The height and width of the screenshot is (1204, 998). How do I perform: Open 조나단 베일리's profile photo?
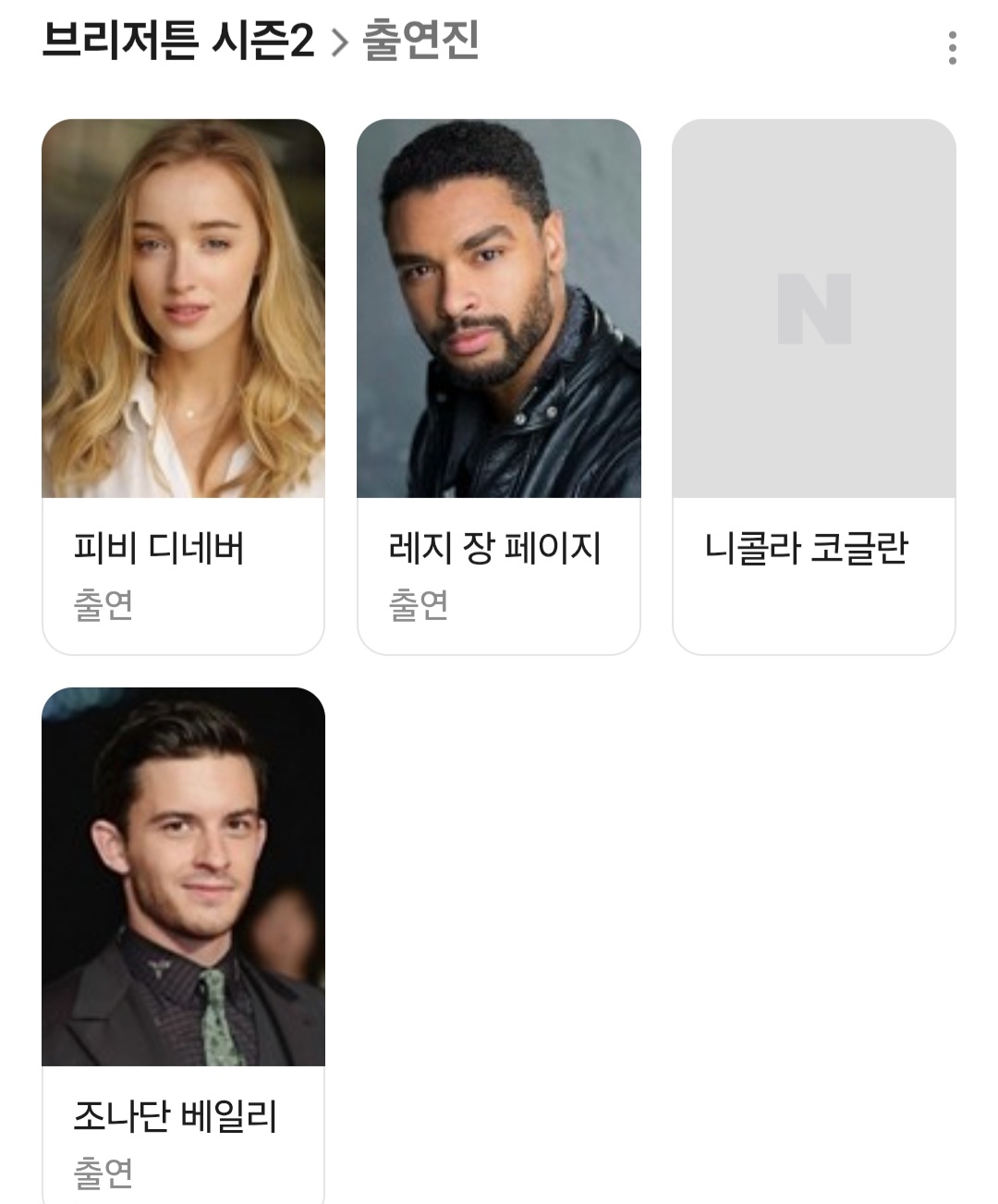pos(183,877)
